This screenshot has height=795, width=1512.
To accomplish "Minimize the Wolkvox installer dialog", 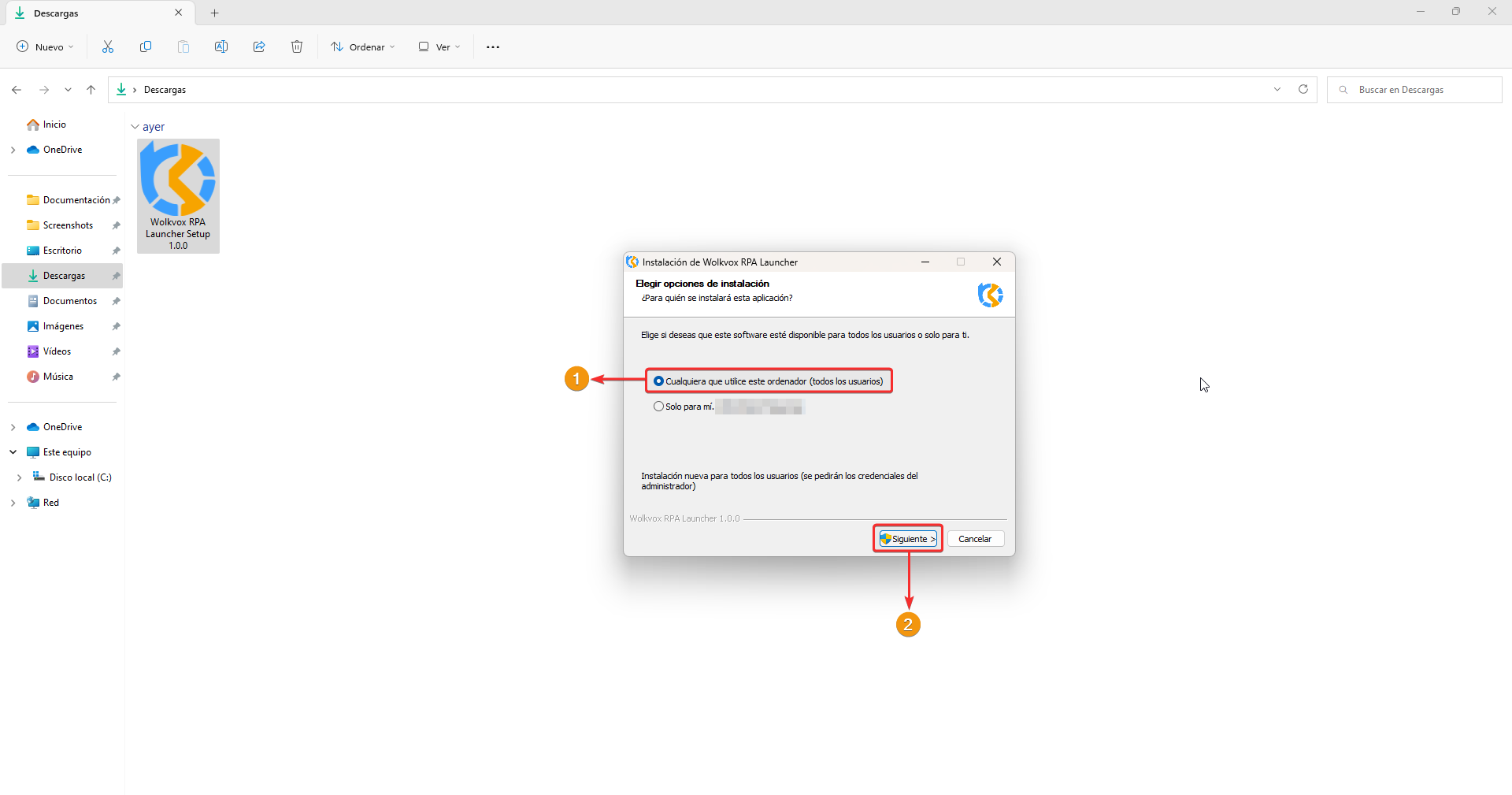I will (925, 262).
